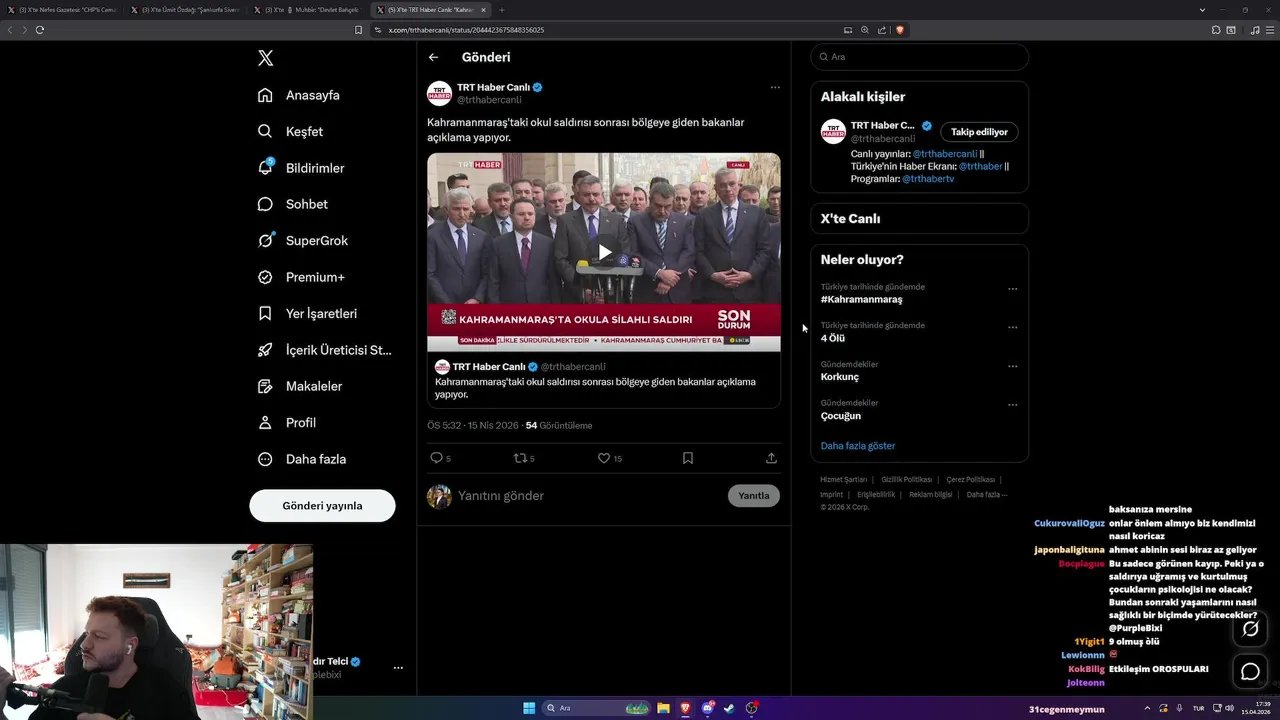
Task: Click TRT Haber Canlı post author avatar
Action: click(x=439, y=94)
